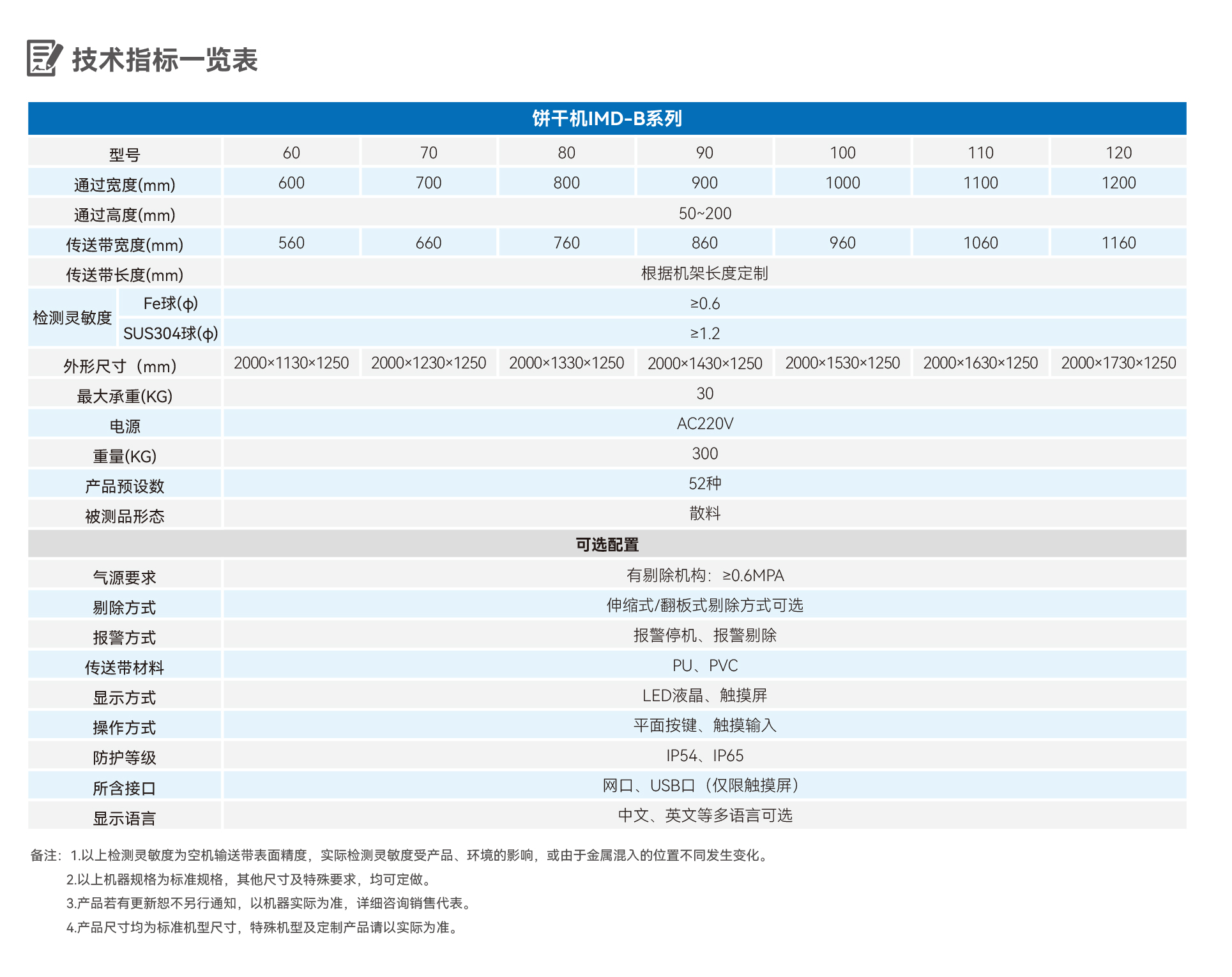Screen dimensions: 1232x977
Task: Select the 显示语言 row label
Action: pyautogui.click(x=125, y=816)
